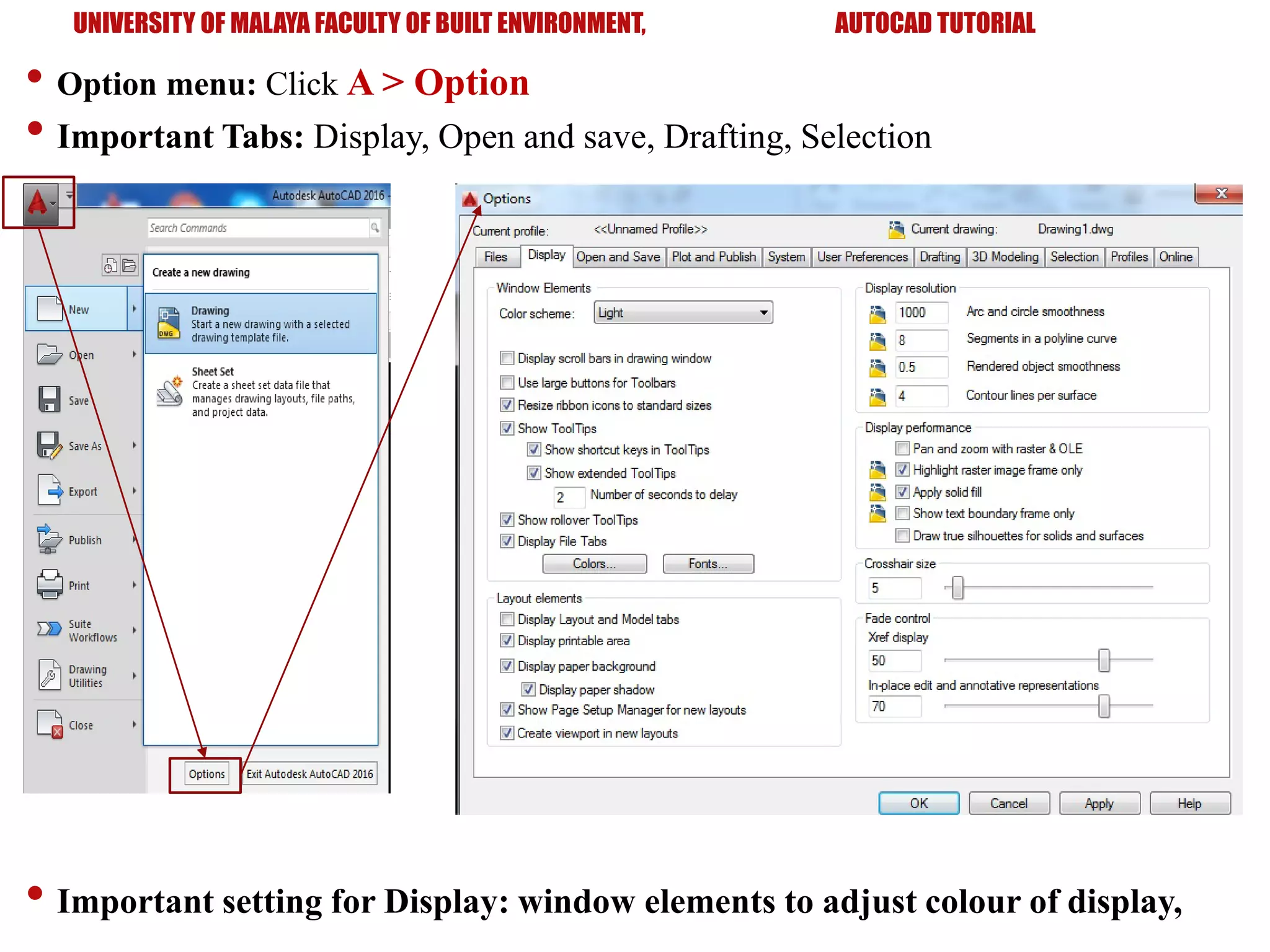Open the Color scheme dropdown
The height and width of the screenshot is (952, 1270).
pyautogui.click(x=683, y=312)
